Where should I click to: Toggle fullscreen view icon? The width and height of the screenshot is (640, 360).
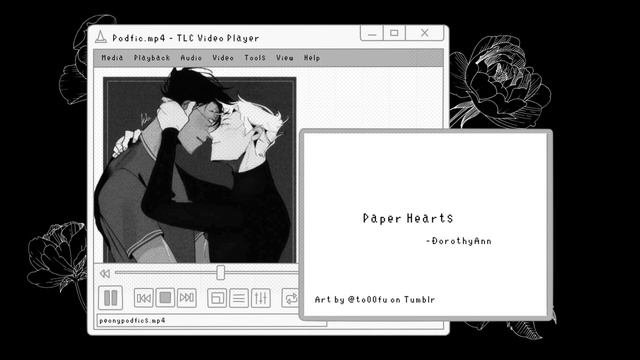tap(217, 298)
